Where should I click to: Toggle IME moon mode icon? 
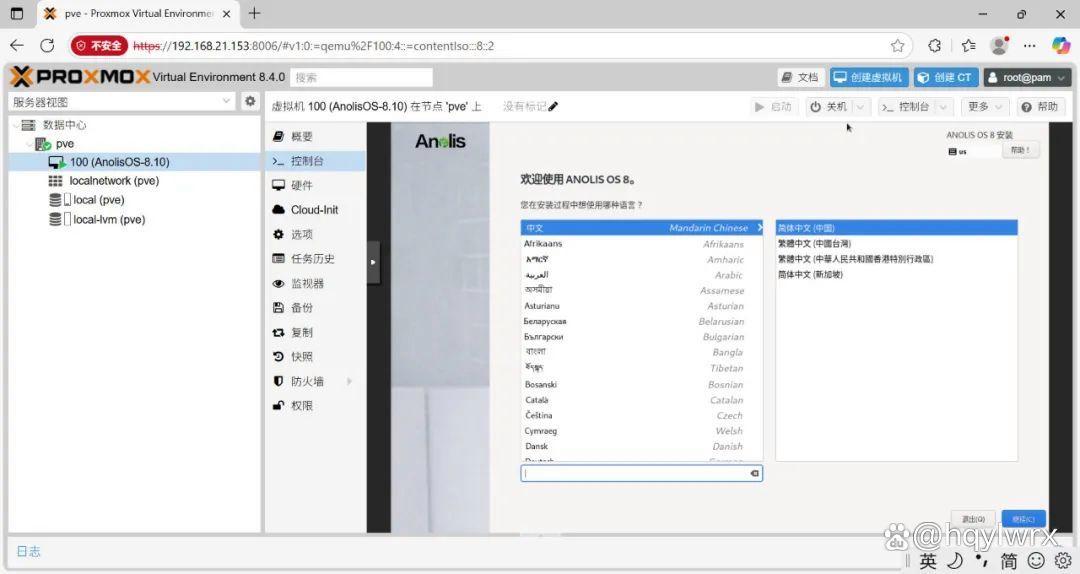955,560
